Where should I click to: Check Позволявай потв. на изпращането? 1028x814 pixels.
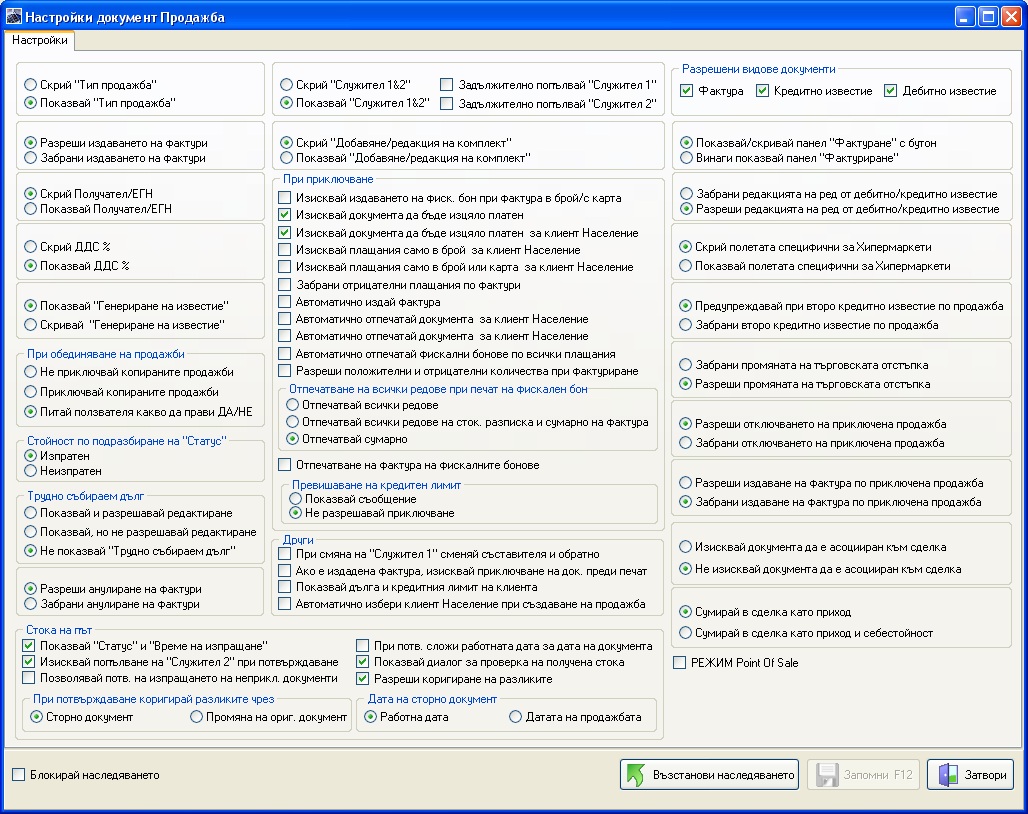(28, 678)
